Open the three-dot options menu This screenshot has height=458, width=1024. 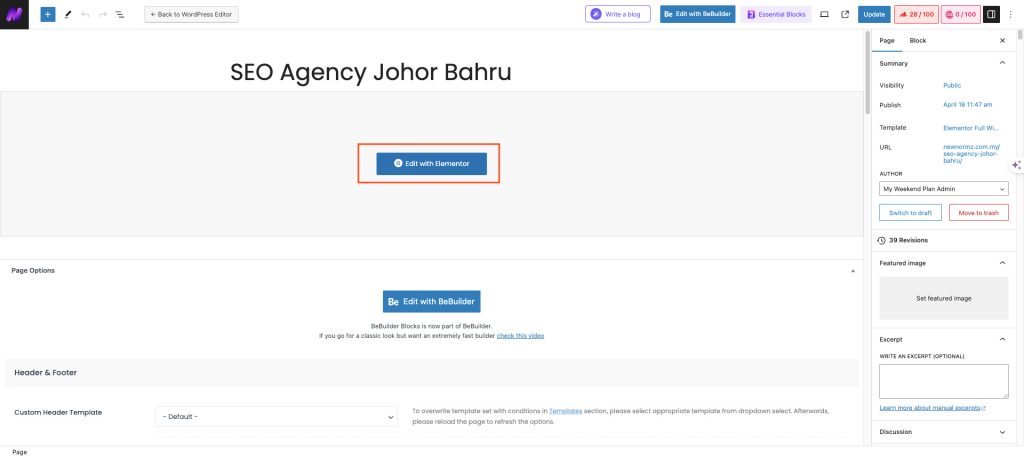[x=1010, y=15]
